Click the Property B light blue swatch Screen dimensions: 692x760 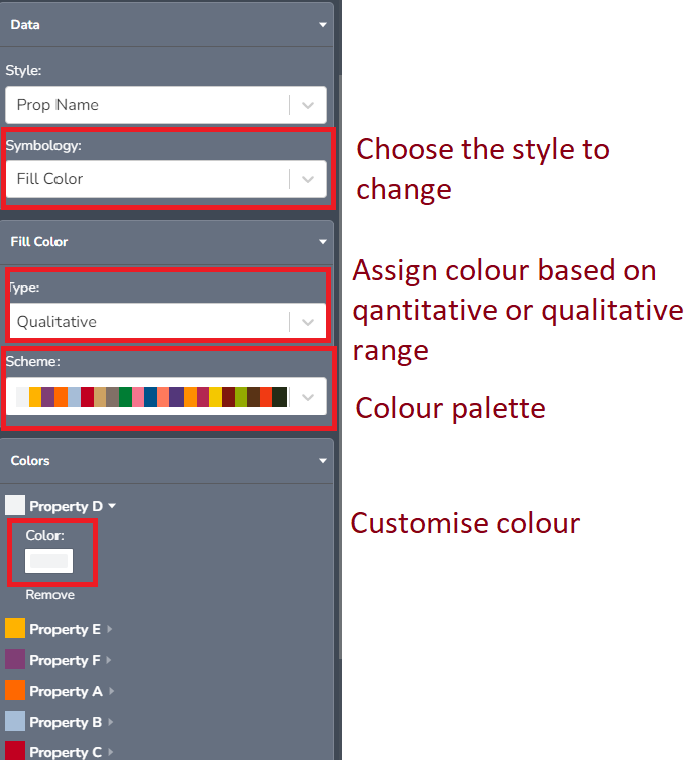[15, 721]
